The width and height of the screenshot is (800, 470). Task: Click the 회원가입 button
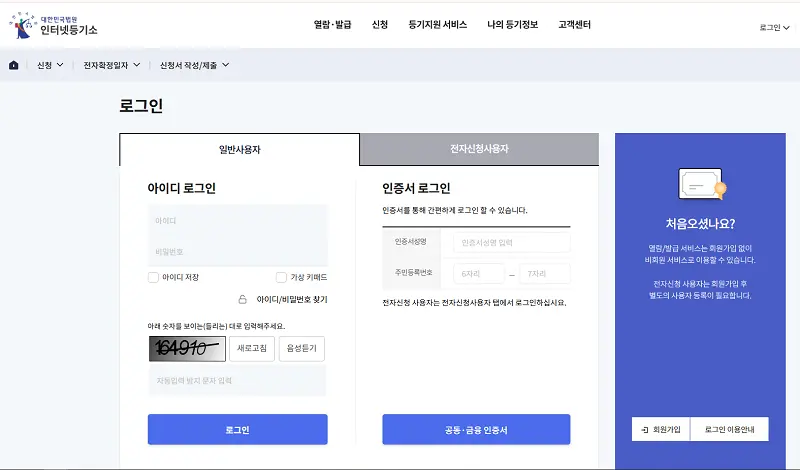[x=661, y=429]
